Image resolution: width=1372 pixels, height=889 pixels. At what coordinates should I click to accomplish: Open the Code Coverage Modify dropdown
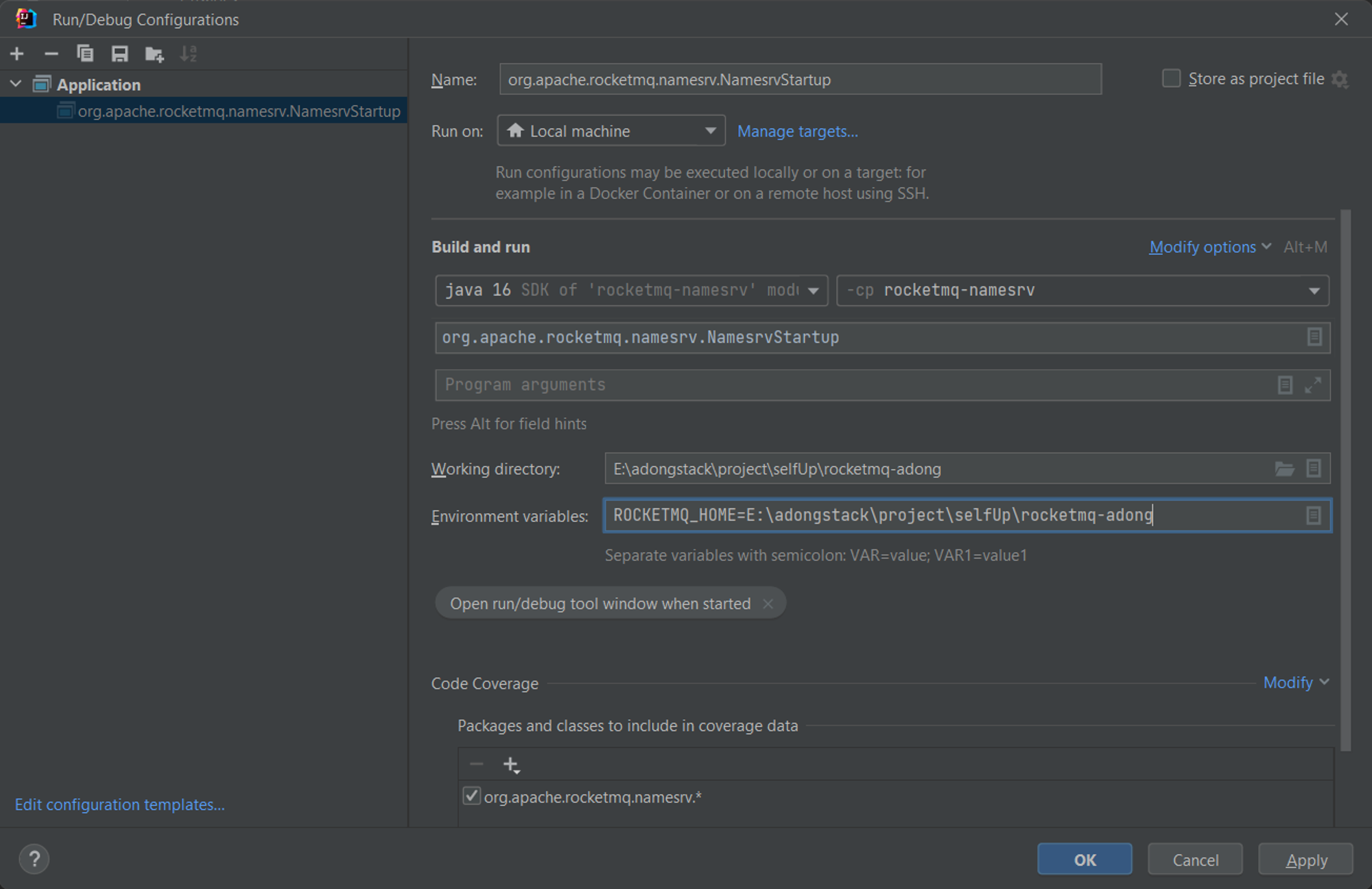coord(1296,683)
